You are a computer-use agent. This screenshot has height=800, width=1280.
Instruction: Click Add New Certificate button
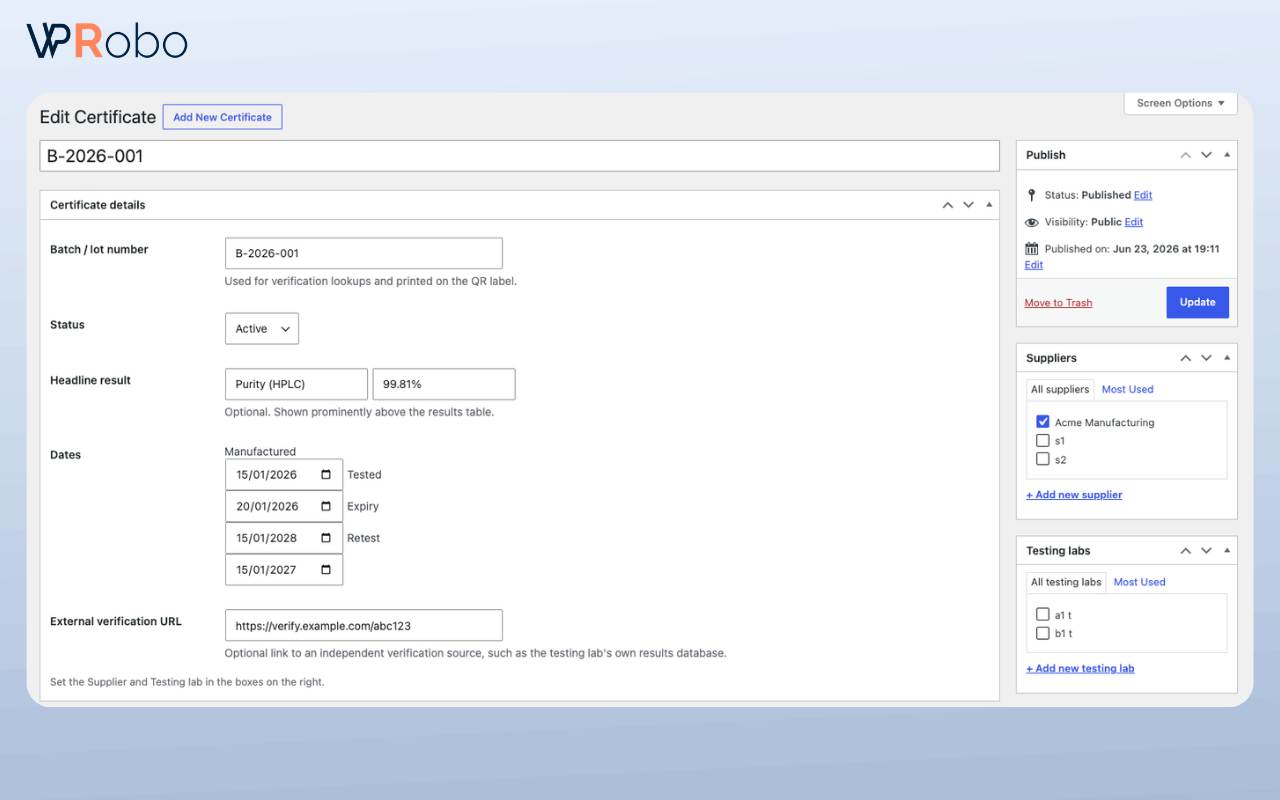point(223,117)
